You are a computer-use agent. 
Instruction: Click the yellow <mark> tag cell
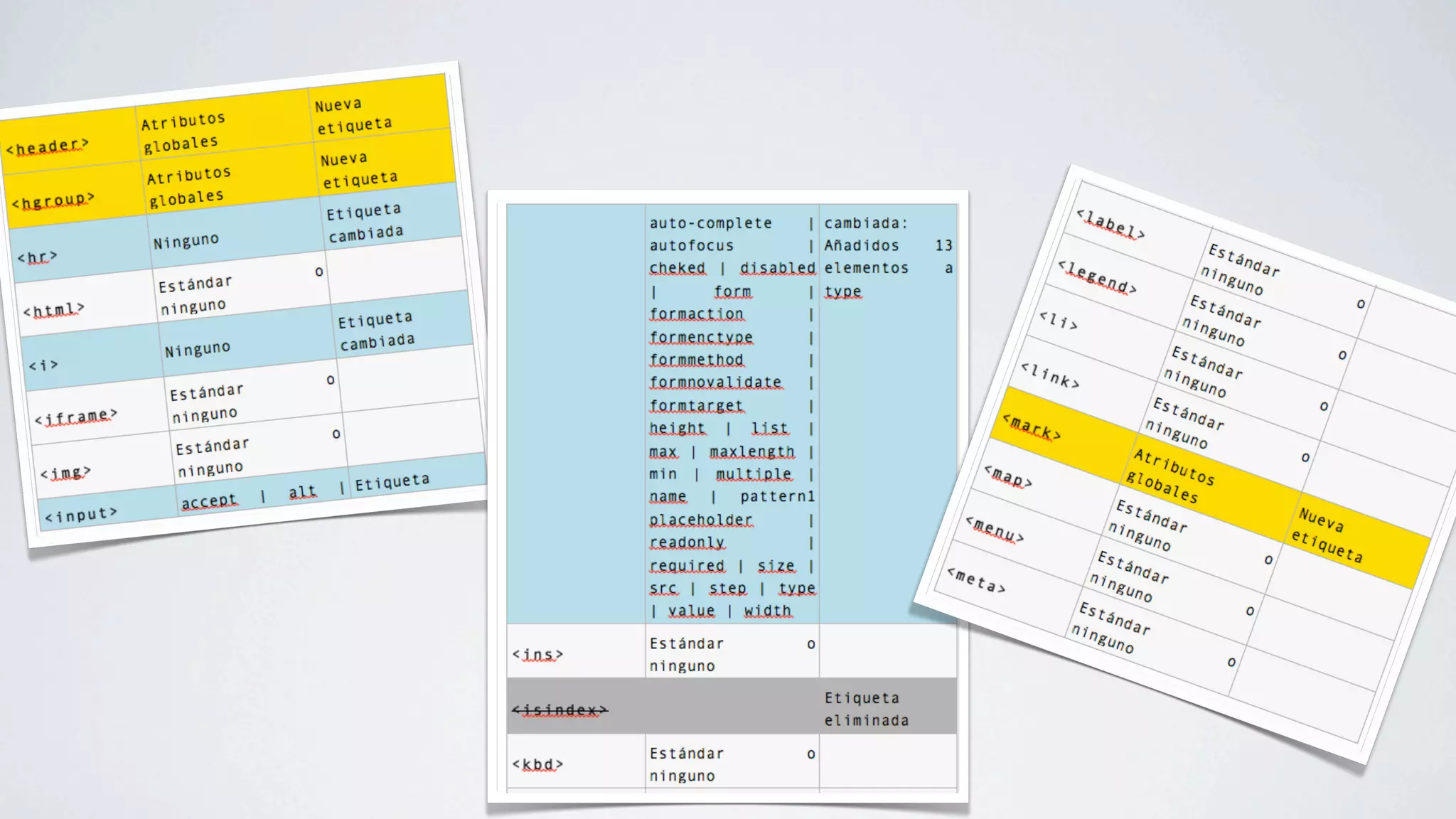click(x=1032, y=427)
